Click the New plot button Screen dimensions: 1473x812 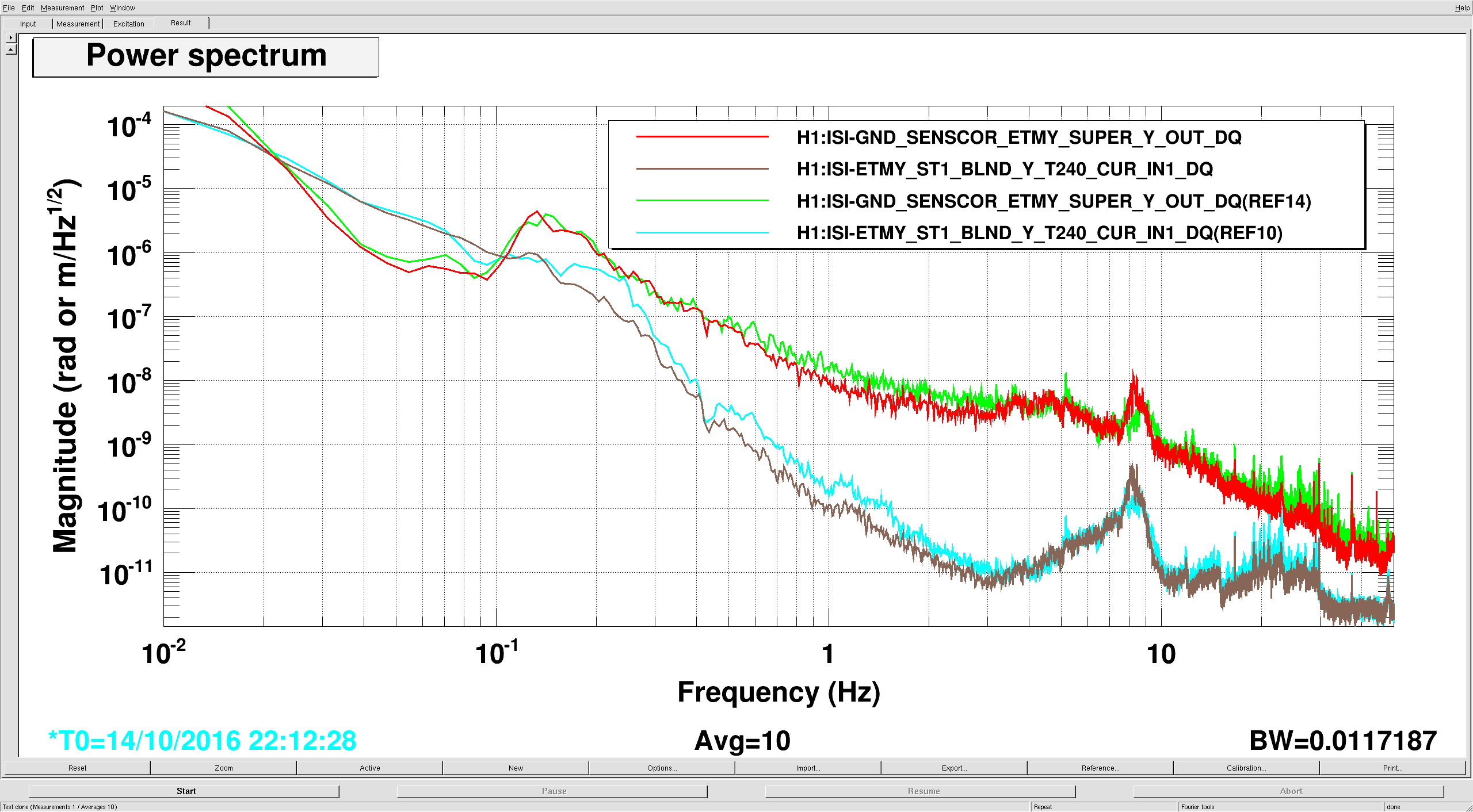(516, 768)
